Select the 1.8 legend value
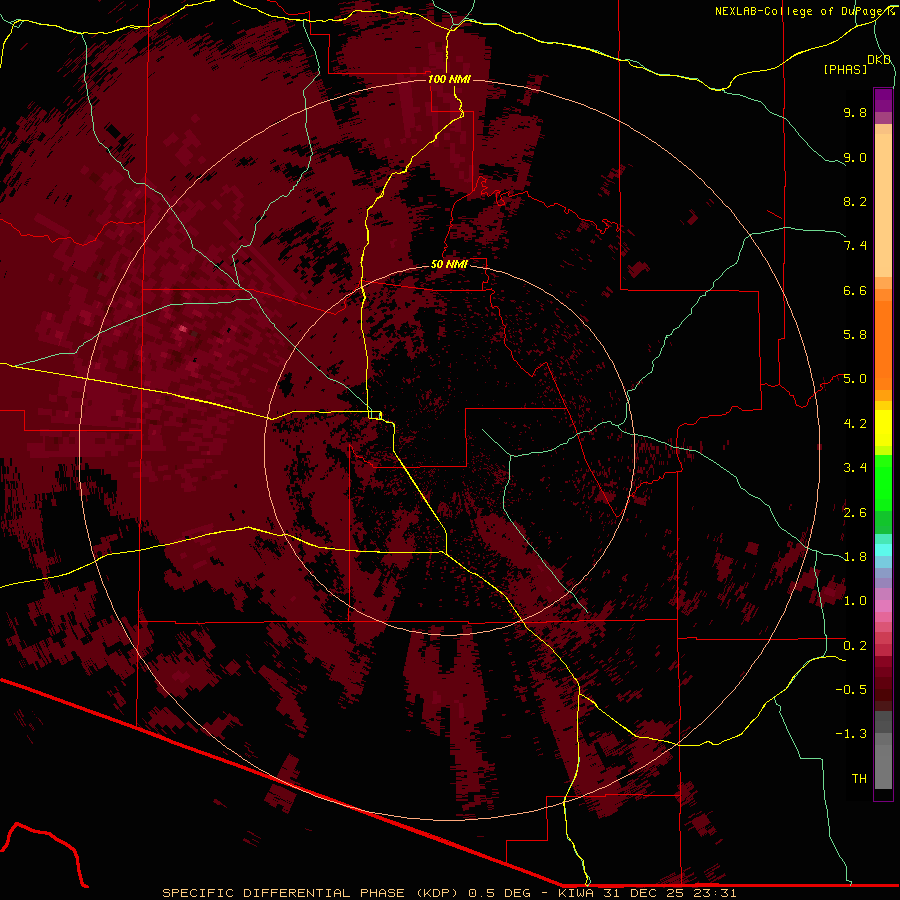The height and width of the screenshot is (900, 900). tap(855, 557)
